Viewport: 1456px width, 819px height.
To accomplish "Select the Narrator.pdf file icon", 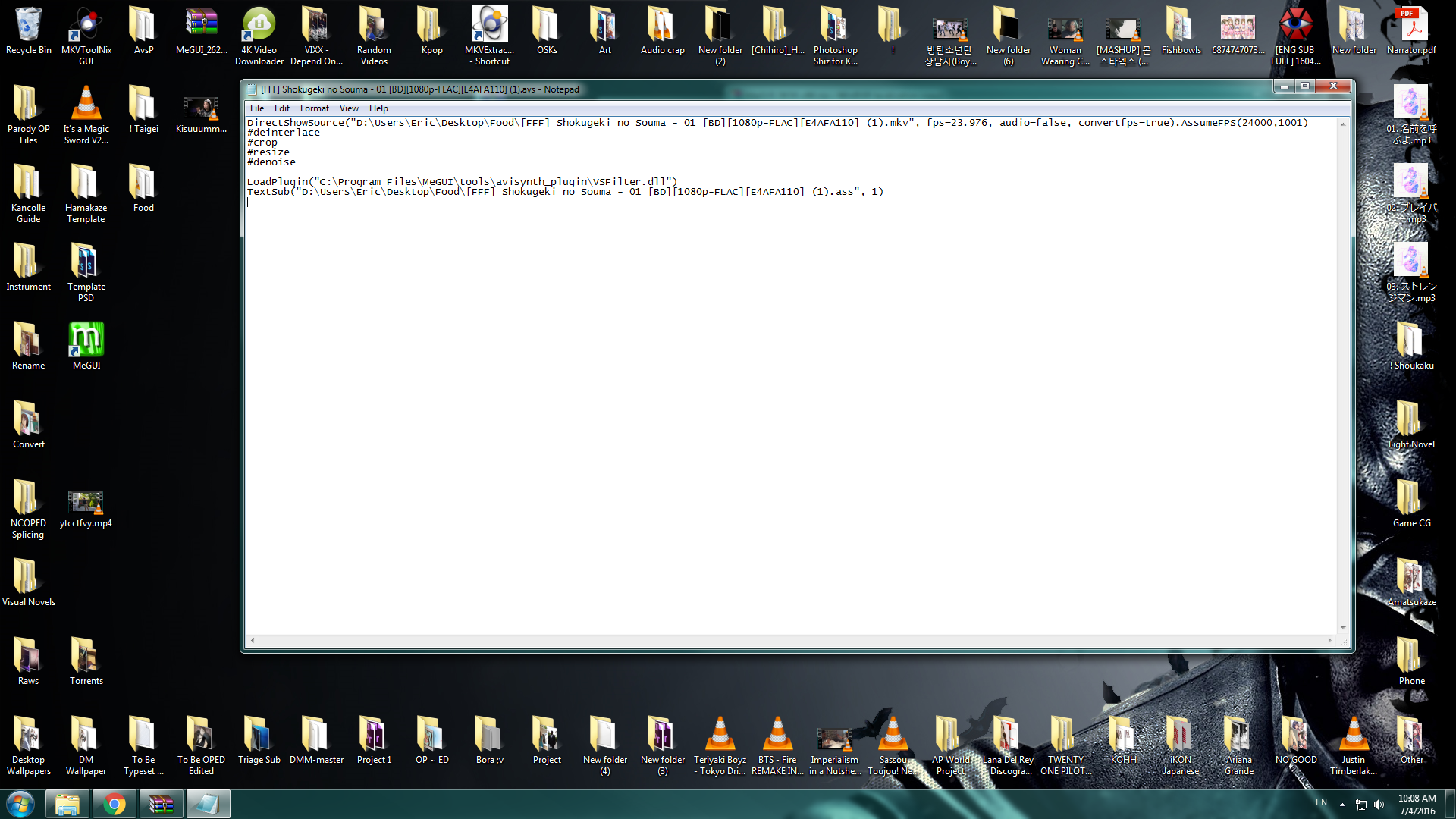I will [x=1411, y=26].
